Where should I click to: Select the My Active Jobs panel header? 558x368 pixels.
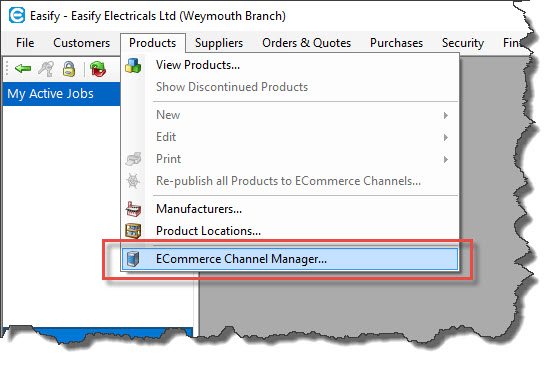tap(62, 94)
